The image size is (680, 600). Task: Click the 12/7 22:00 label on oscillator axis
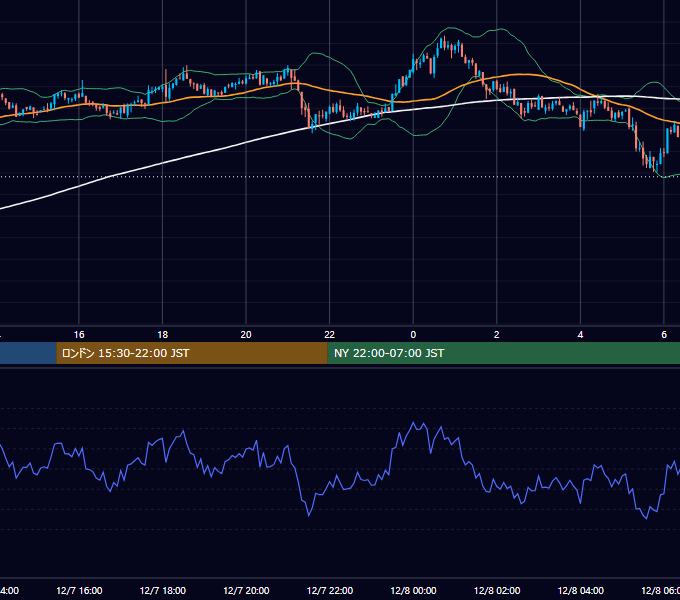tap(330, 591)
